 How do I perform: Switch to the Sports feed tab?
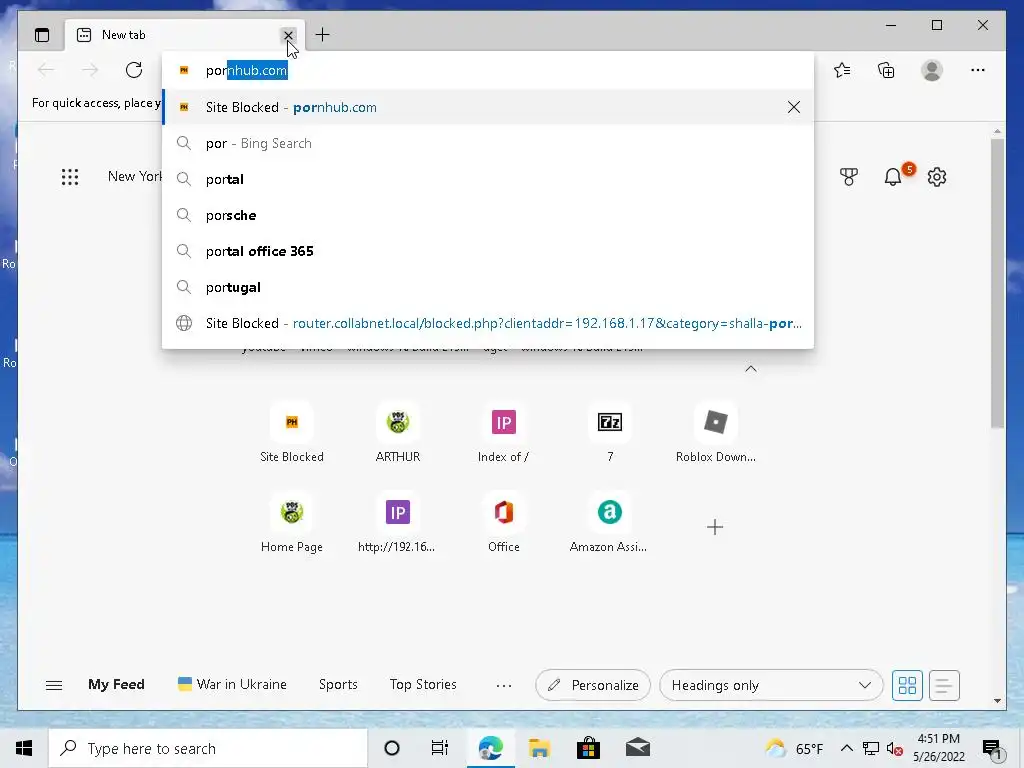(x=338, y=684)
